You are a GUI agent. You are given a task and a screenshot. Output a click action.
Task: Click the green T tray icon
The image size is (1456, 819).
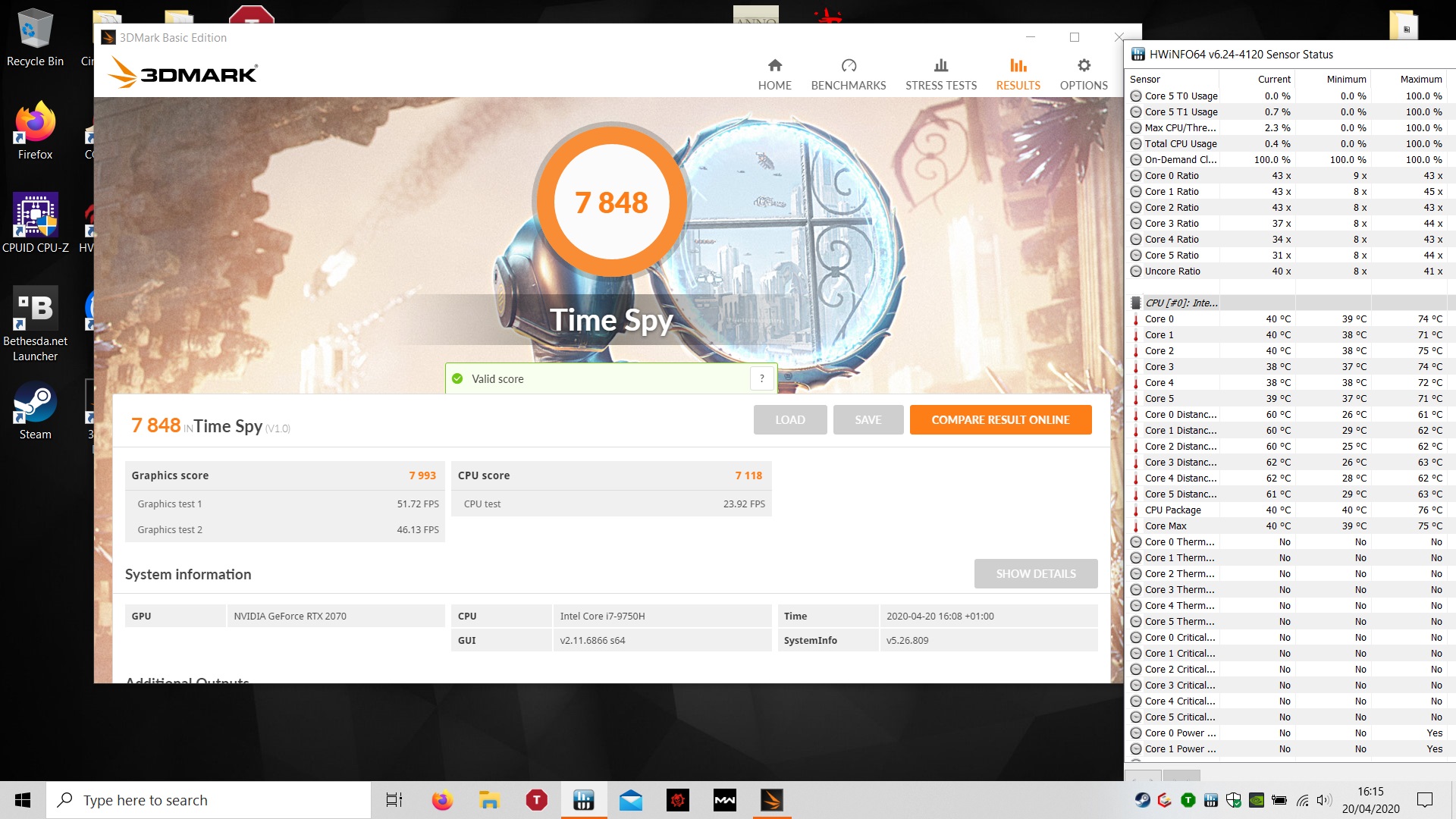tap(1188, 800)
